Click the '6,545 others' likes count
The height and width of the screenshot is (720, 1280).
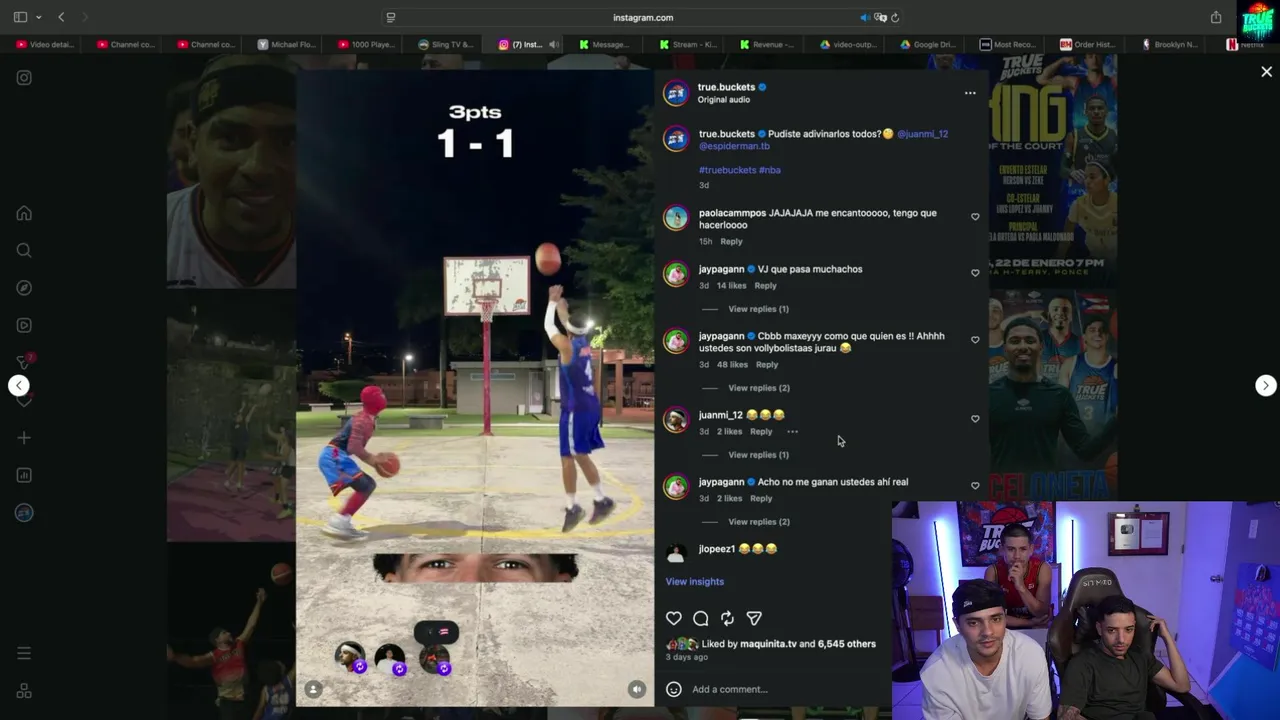point(846,644)
